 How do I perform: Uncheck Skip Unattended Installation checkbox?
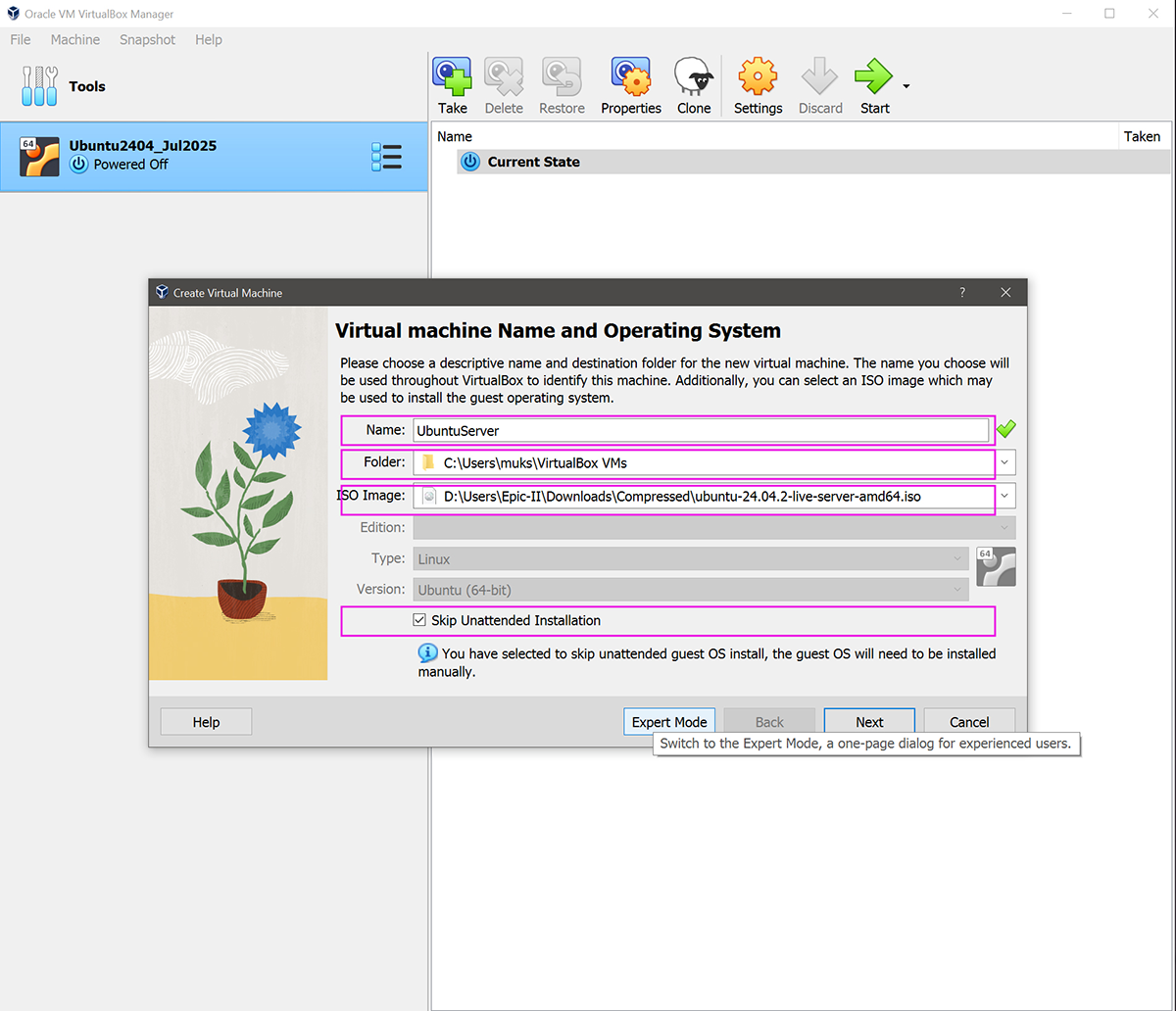419,620
